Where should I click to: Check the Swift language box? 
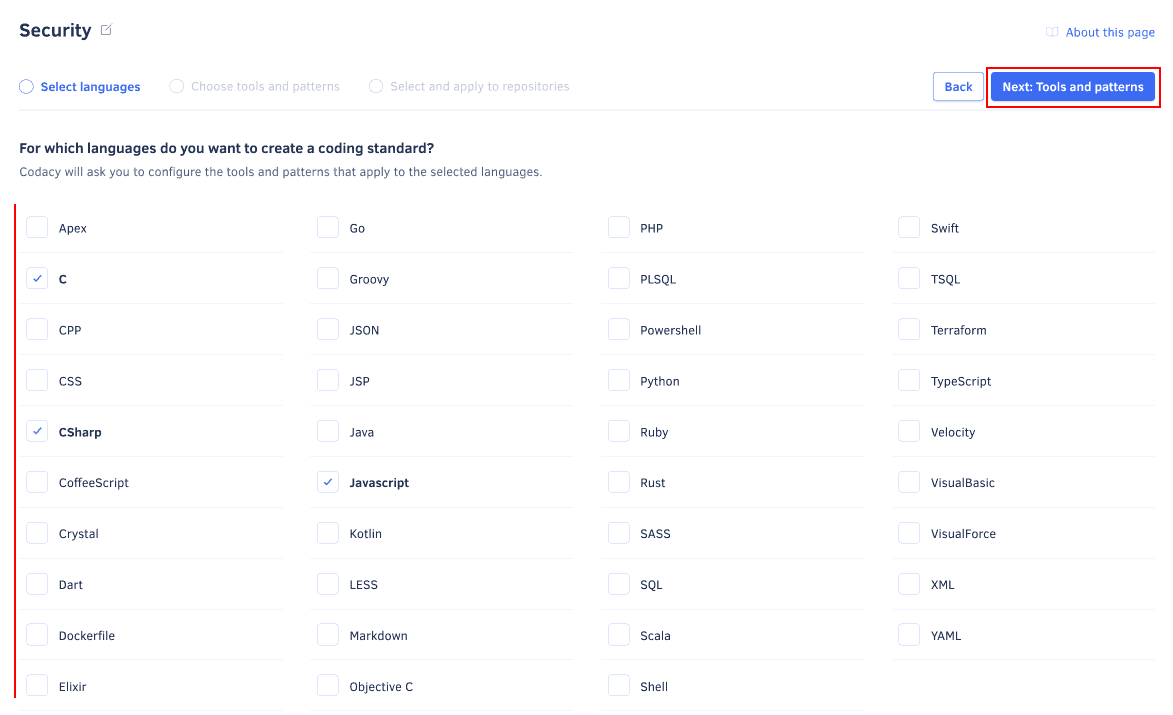coord(908,227)
